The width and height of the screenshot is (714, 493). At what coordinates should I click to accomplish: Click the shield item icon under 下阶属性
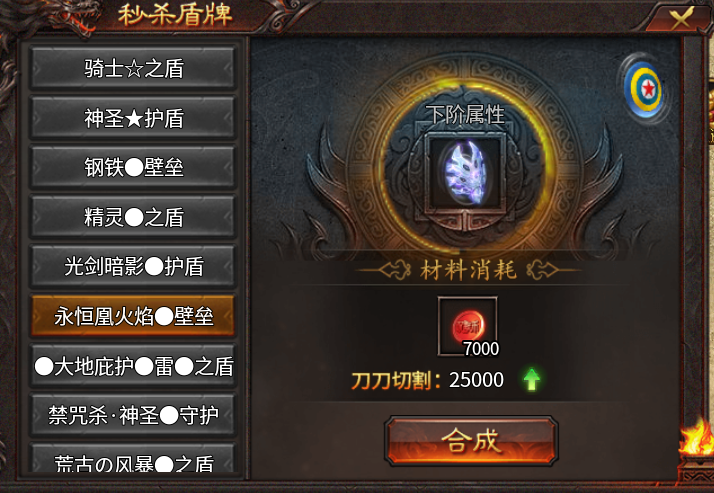coord(465,173)
